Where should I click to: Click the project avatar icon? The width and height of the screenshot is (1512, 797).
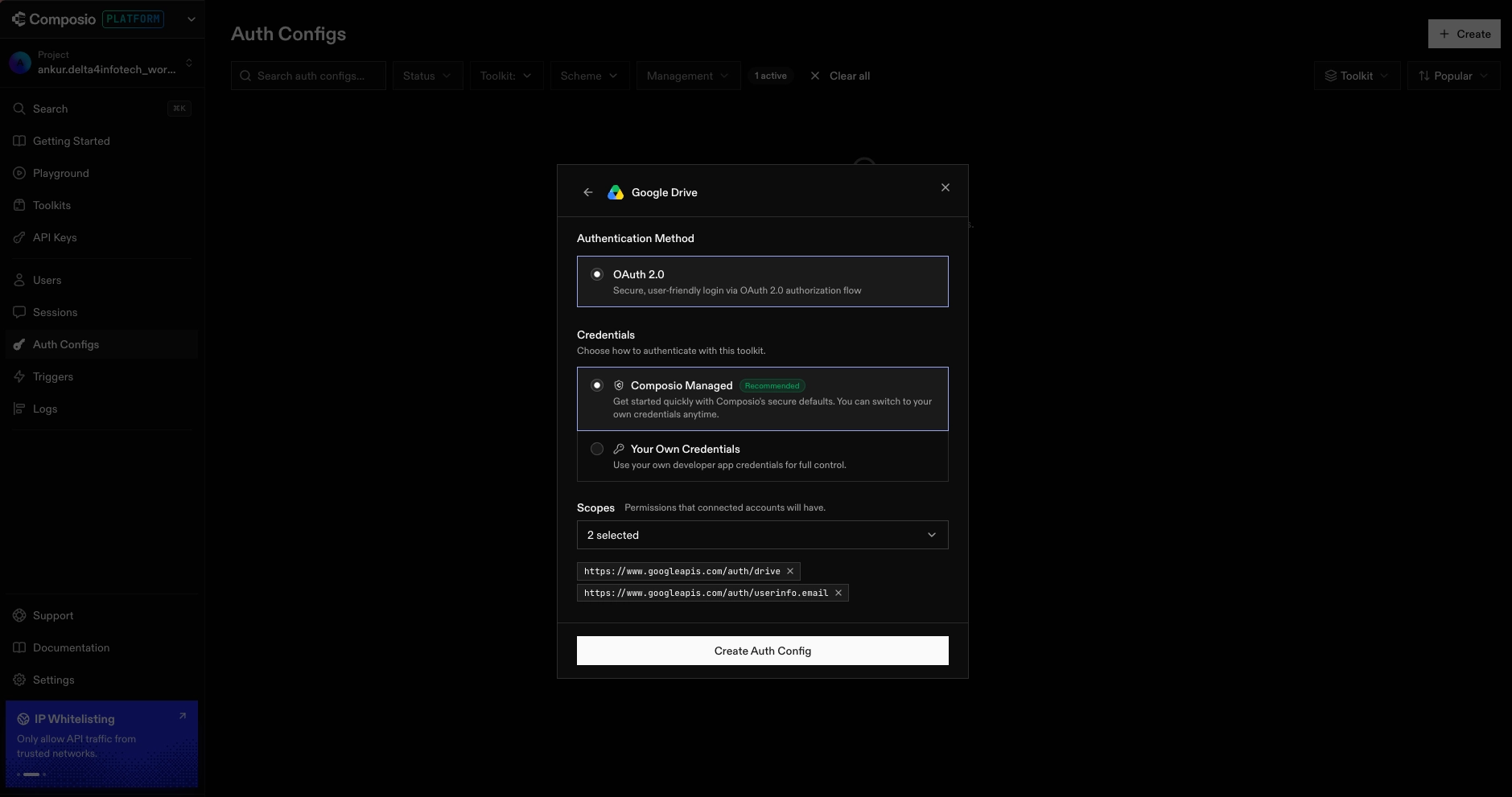pos(20,63)
